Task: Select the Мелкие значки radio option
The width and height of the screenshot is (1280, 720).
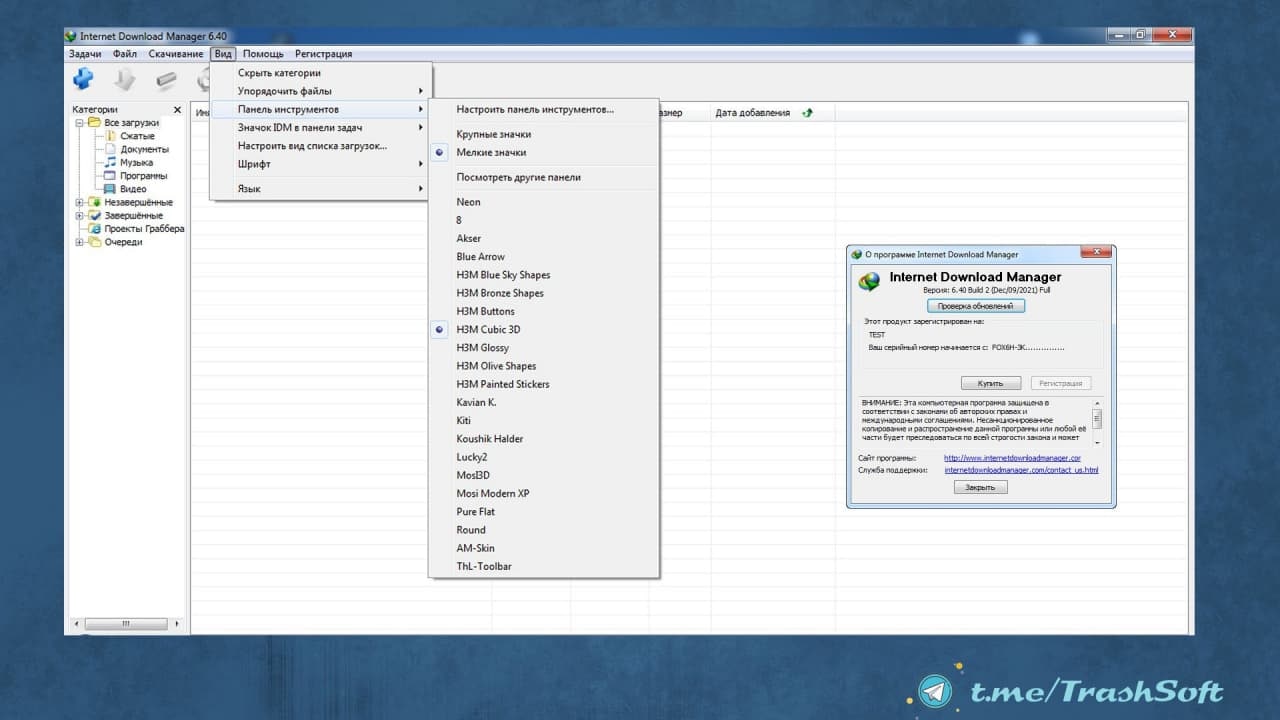Action: coord(490,153)
